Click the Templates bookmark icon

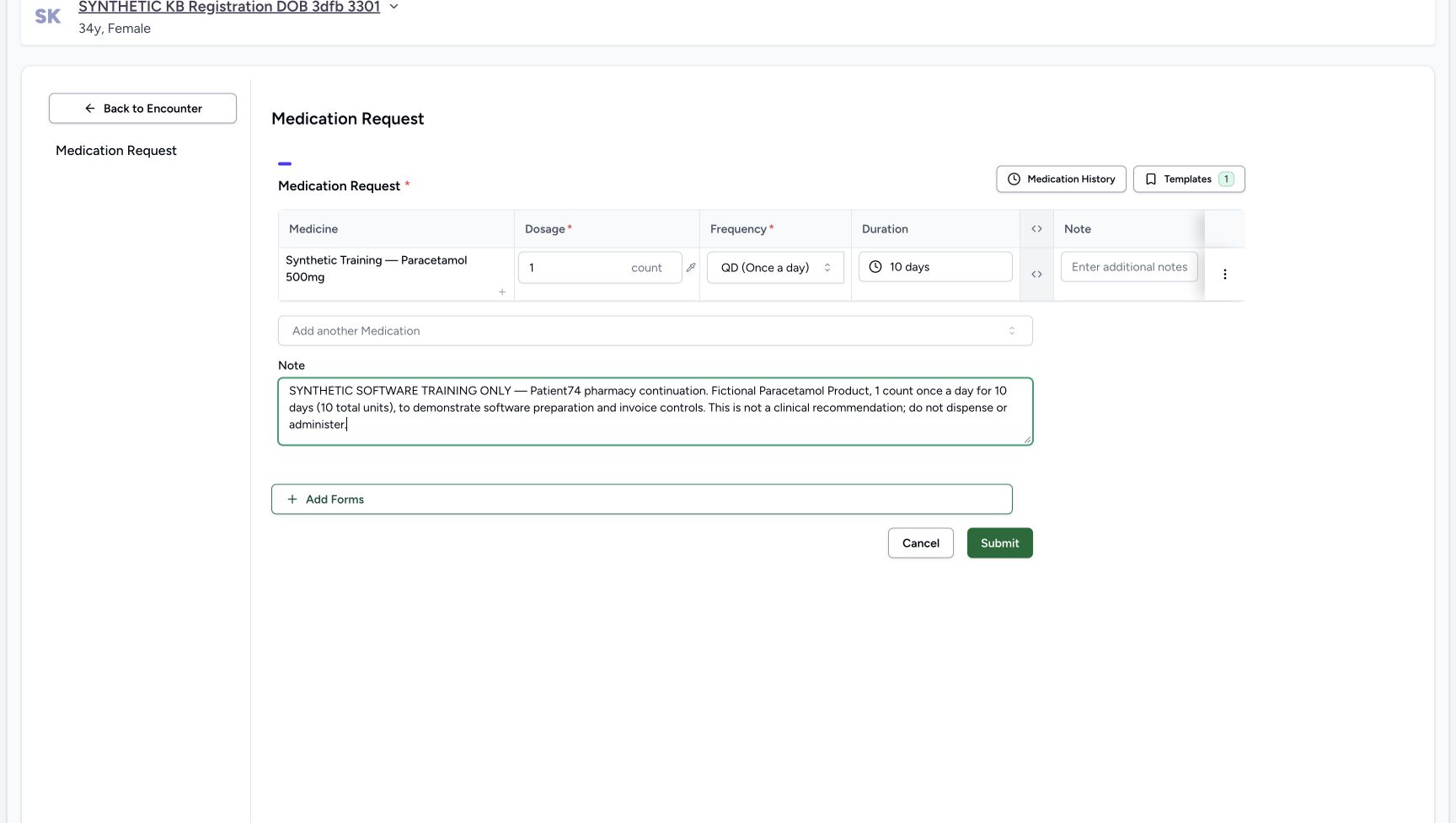point(1151,179)
